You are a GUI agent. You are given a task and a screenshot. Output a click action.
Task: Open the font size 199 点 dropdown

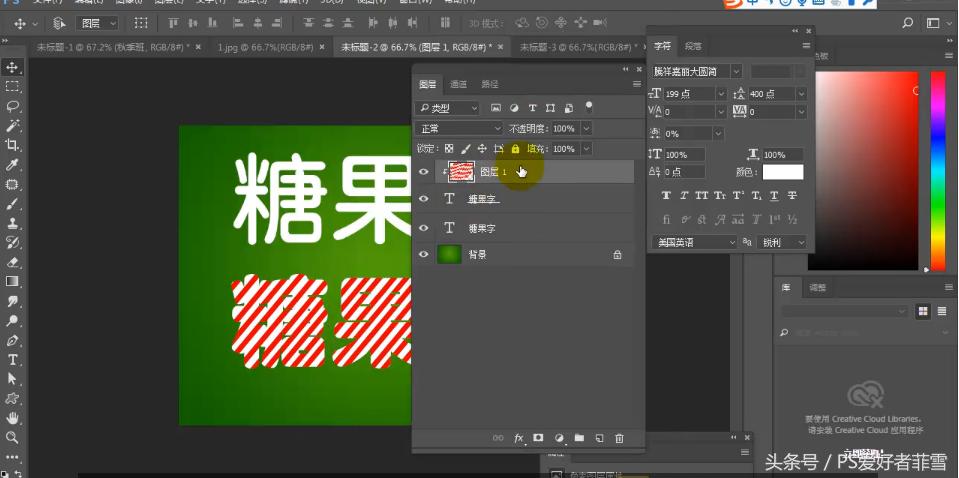tap(720, 94)
